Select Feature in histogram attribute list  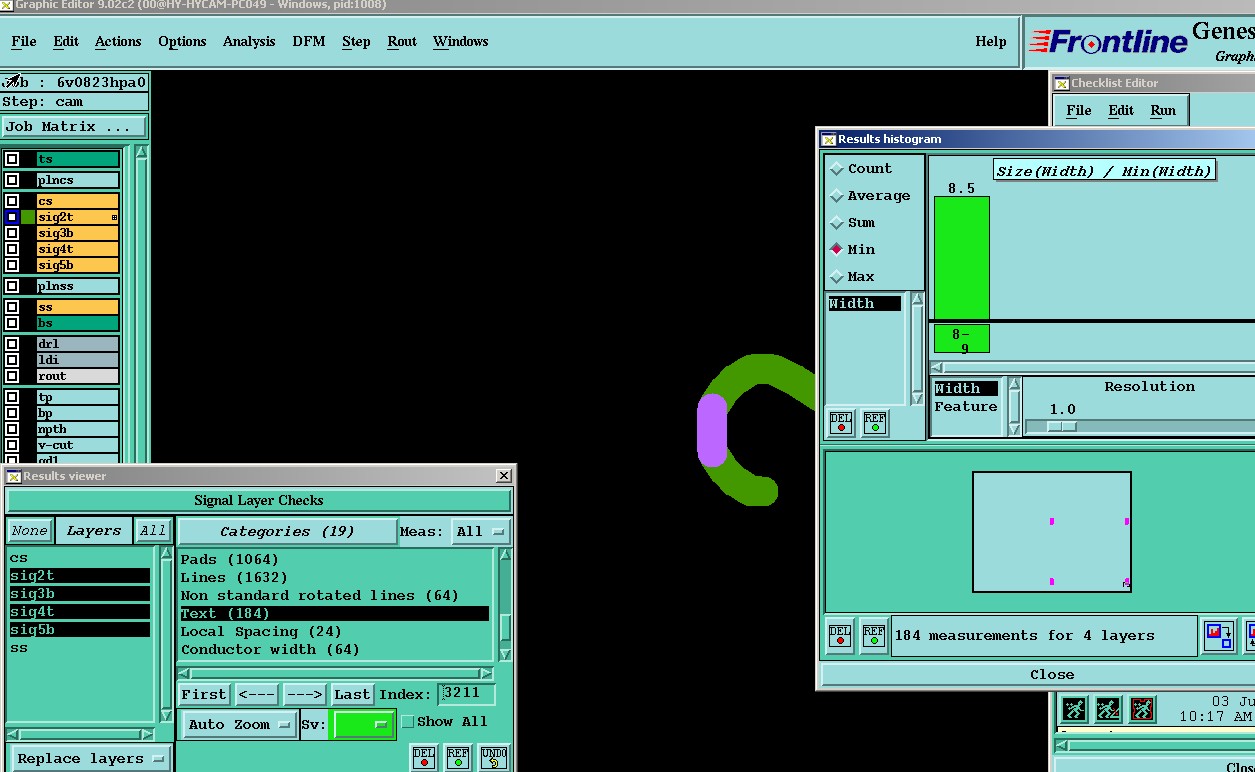click(x=966, y=407)
